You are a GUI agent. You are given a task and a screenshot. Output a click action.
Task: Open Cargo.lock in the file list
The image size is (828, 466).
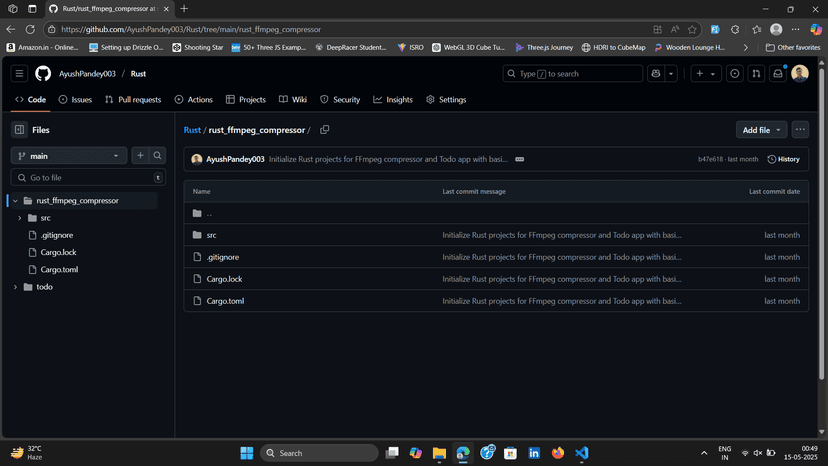point(224,279)
